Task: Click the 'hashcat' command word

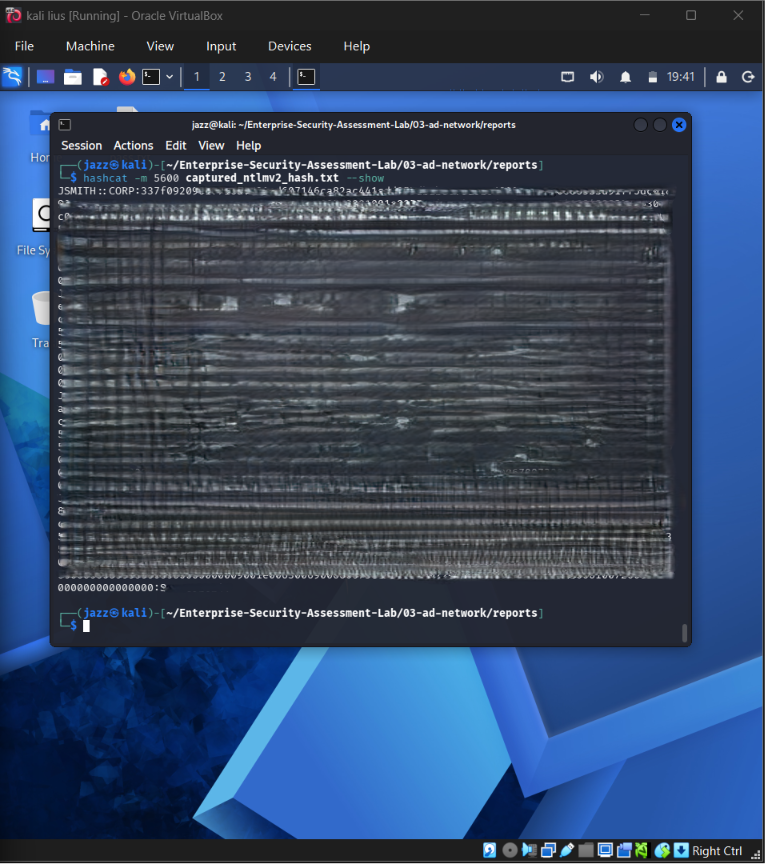Action: (x=105, y=178)
